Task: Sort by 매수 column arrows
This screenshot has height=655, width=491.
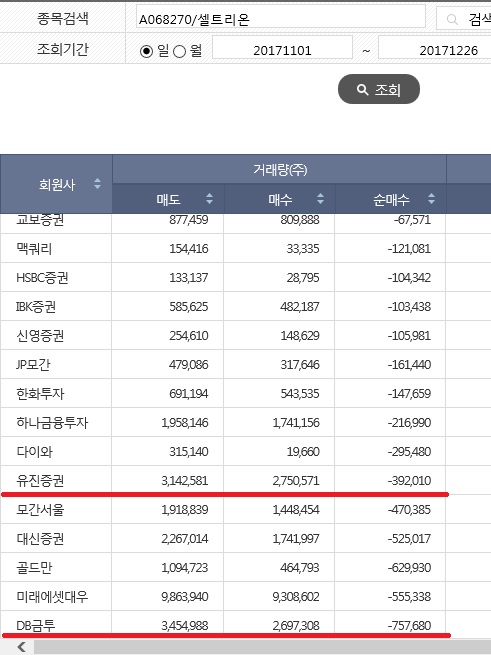Action: pos(321,198)
